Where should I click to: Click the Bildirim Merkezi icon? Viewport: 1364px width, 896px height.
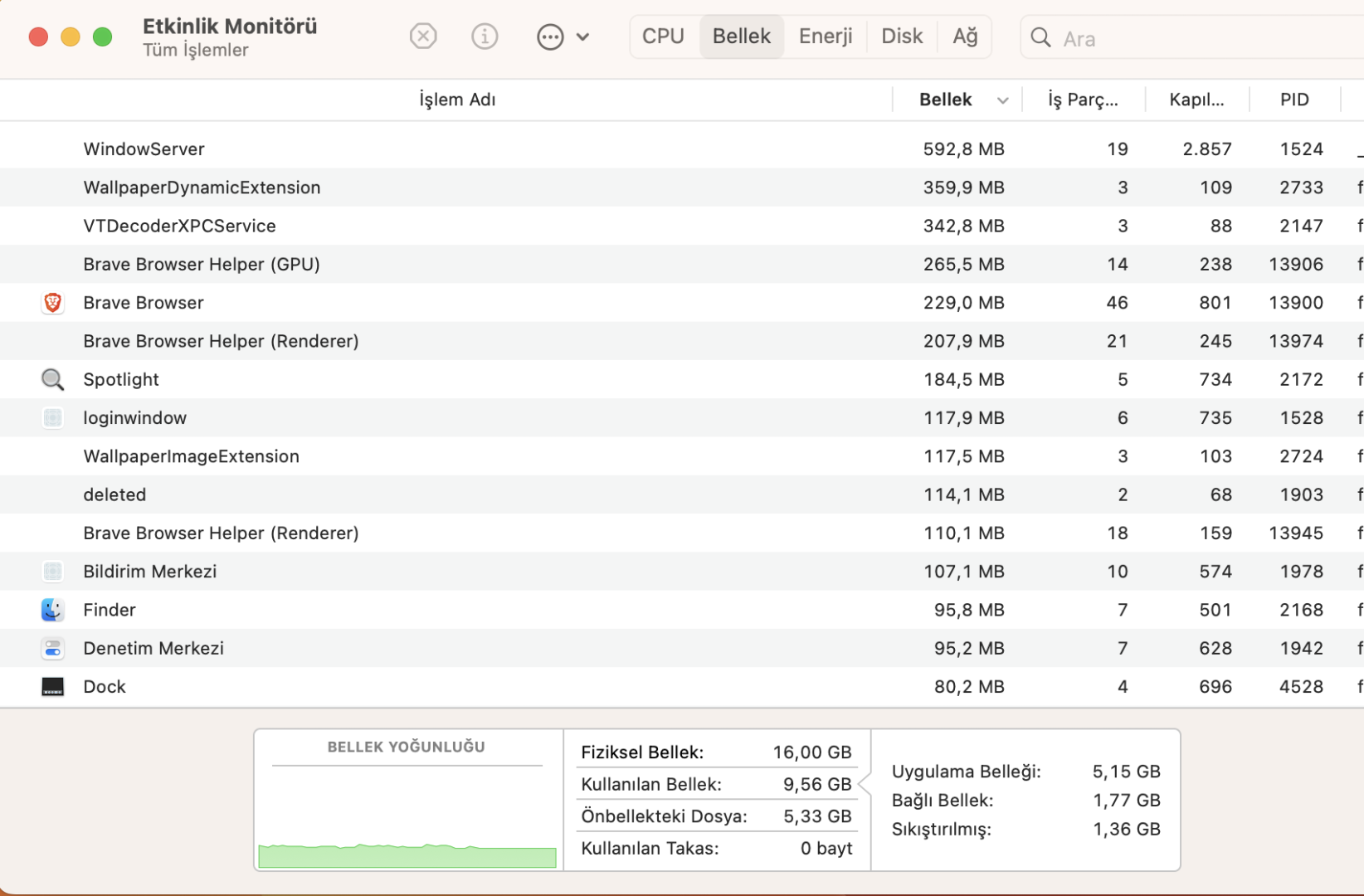52,572
